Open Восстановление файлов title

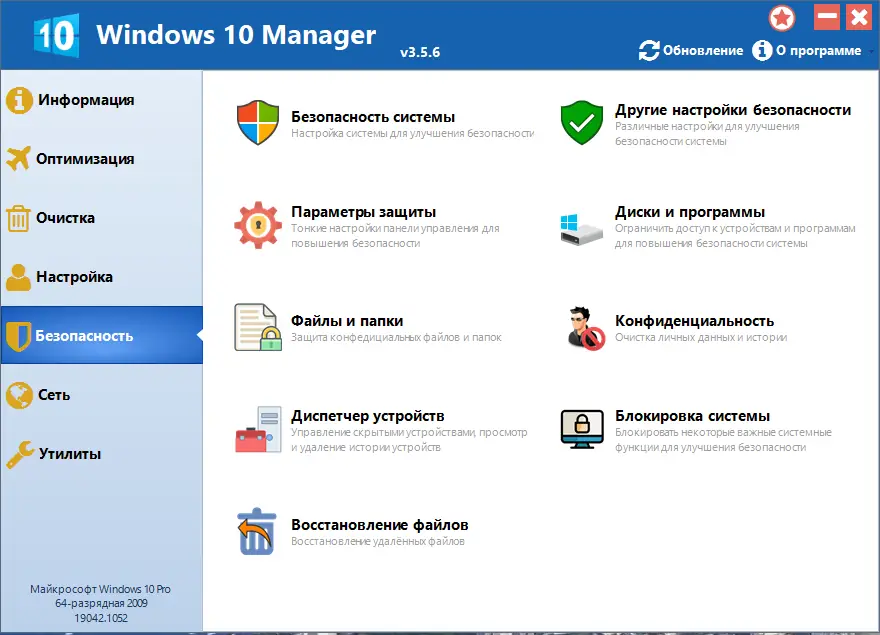coord(379,525)
